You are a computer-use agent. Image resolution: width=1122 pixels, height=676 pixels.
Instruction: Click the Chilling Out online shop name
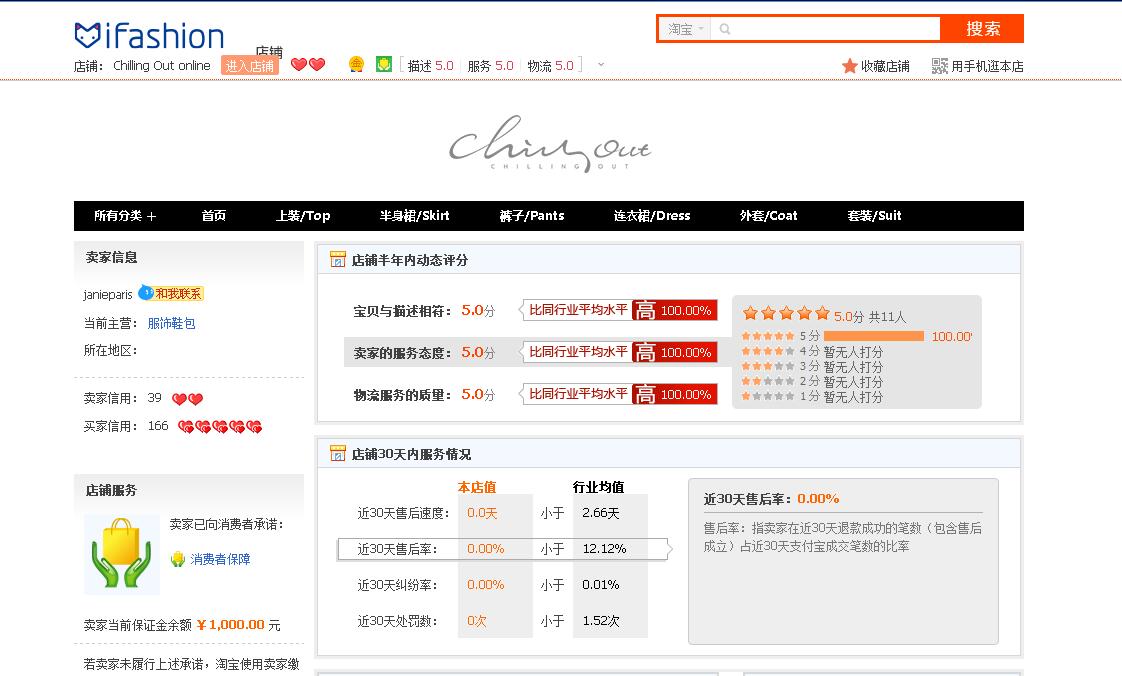pyautogui.click(x=162, y=66)
